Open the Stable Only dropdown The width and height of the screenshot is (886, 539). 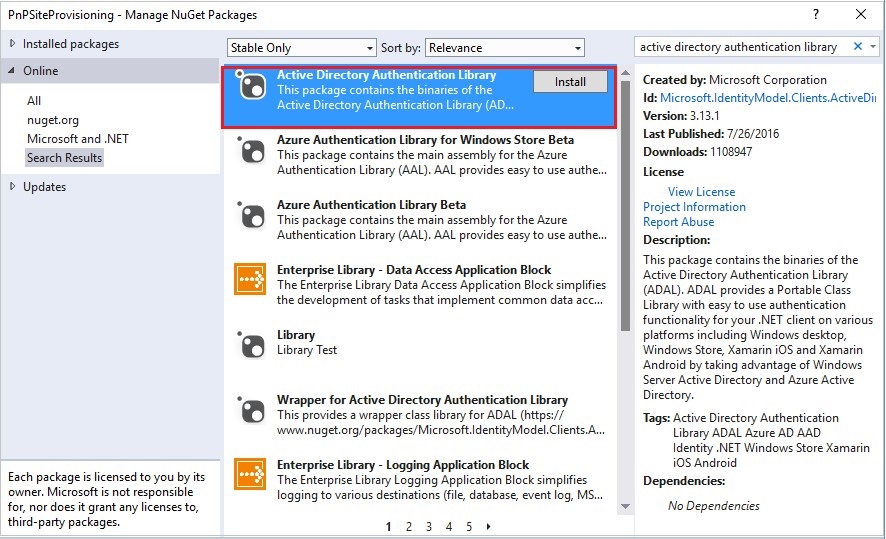pos(302,47)
